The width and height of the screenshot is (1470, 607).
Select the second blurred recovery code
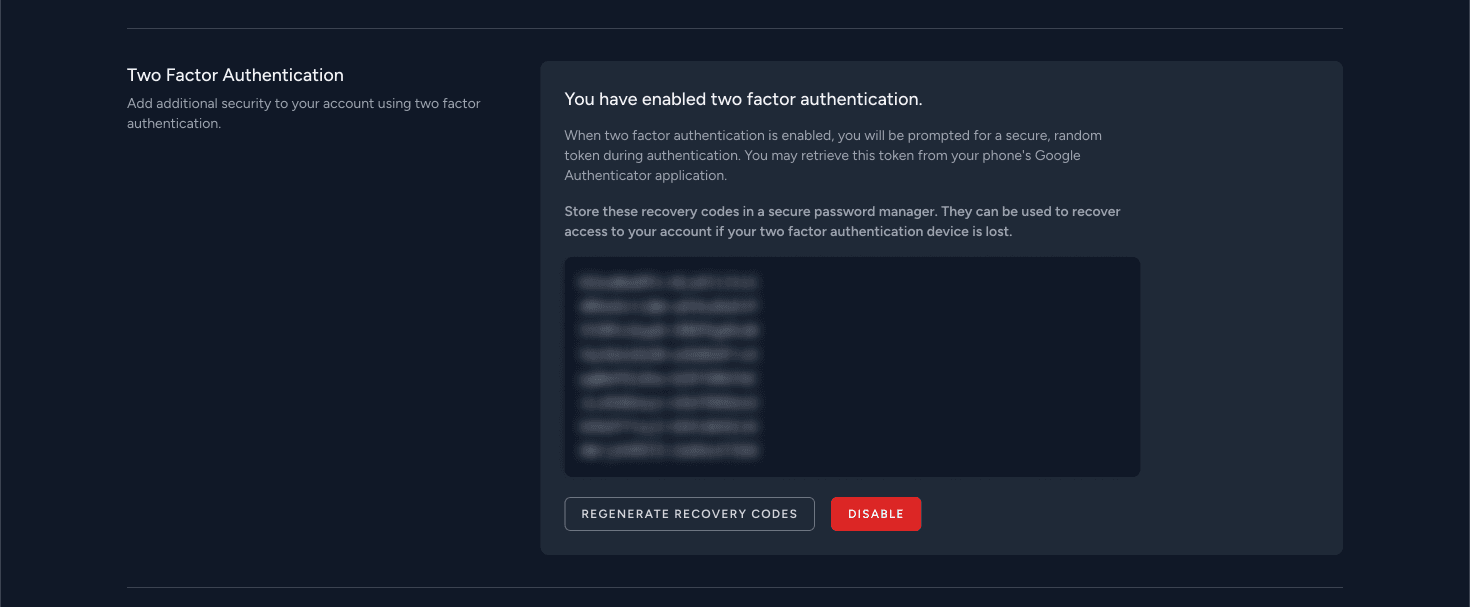(x=667, y=306)
